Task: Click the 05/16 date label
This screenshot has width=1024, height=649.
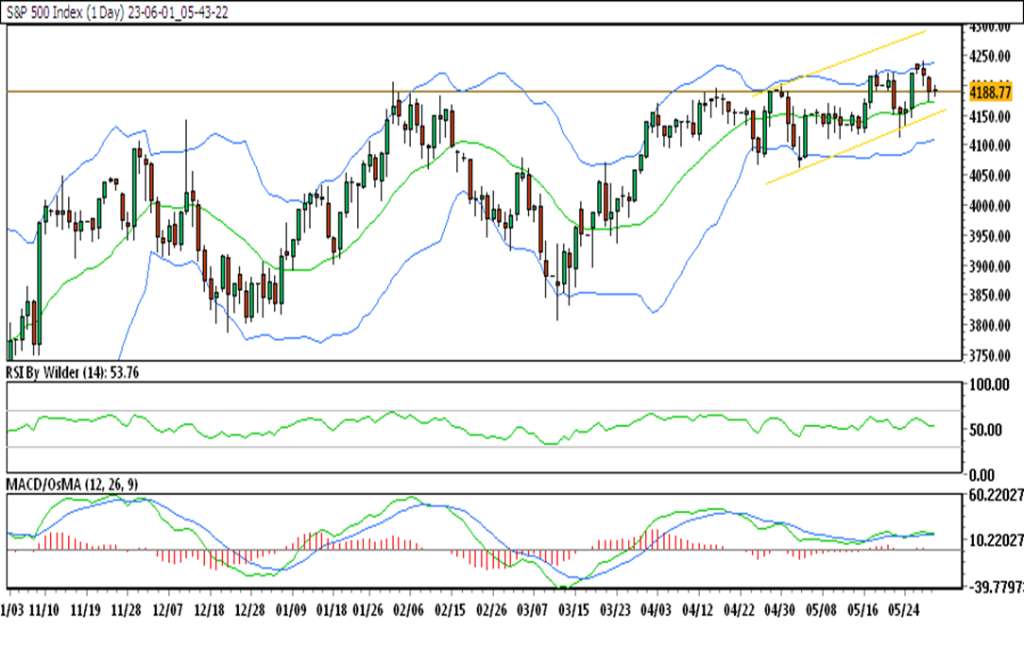Action: pyautogui.click(x=863, y=610)
